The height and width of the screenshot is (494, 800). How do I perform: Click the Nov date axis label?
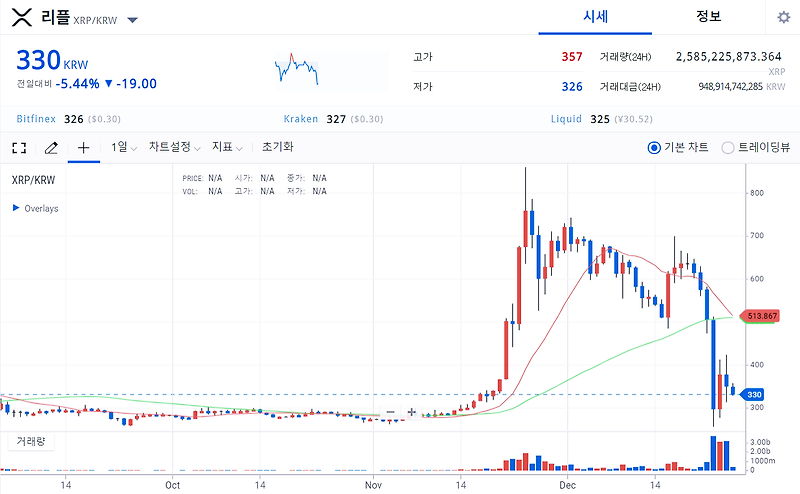[x=373, y=485]
